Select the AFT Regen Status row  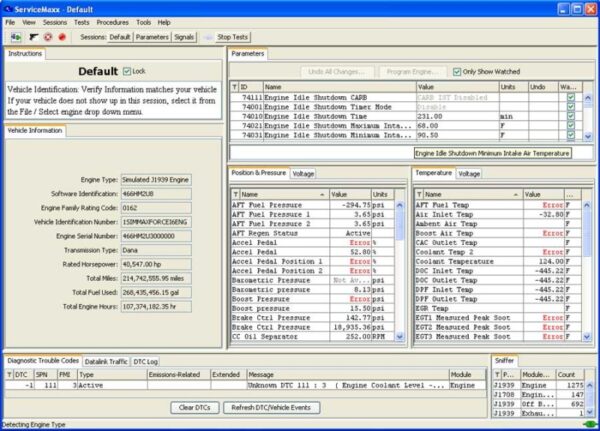pyautogui.click(x=312, y=233)
